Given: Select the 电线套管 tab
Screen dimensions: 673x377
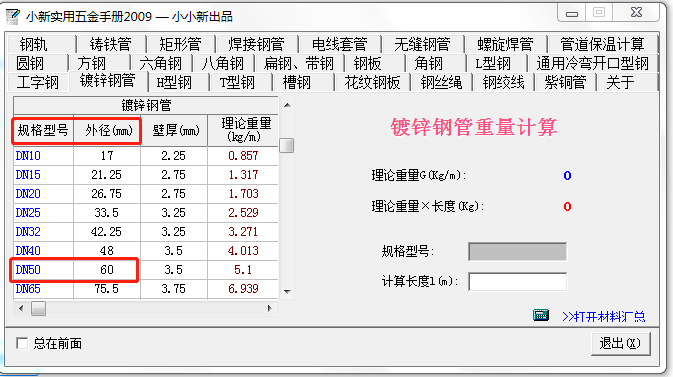Looking at the screenshot, I should [x=340, y=44].
